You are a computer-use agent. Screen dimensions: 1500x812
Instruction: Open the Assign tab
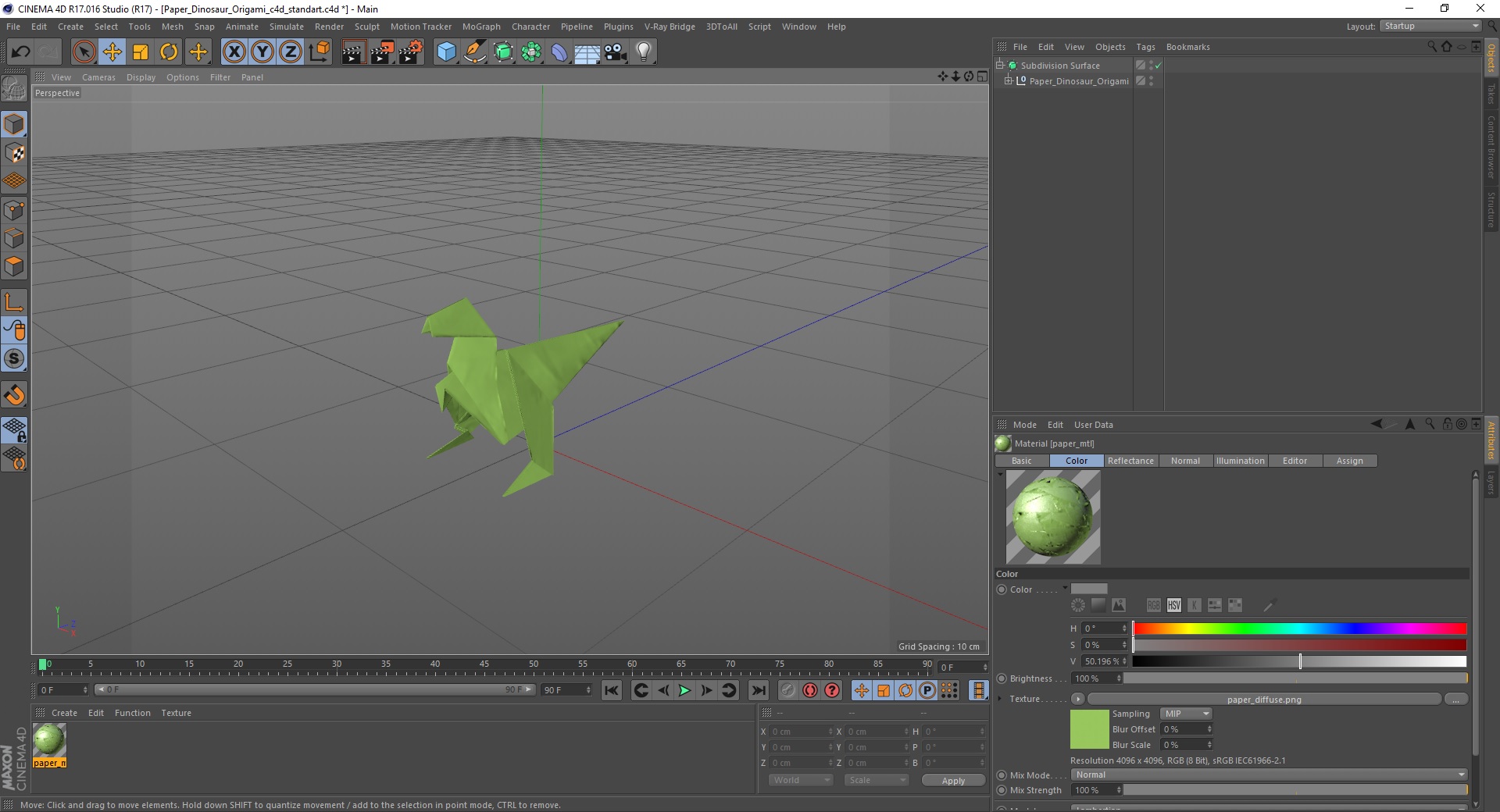pyautogui.click(x=1349, y=461)
